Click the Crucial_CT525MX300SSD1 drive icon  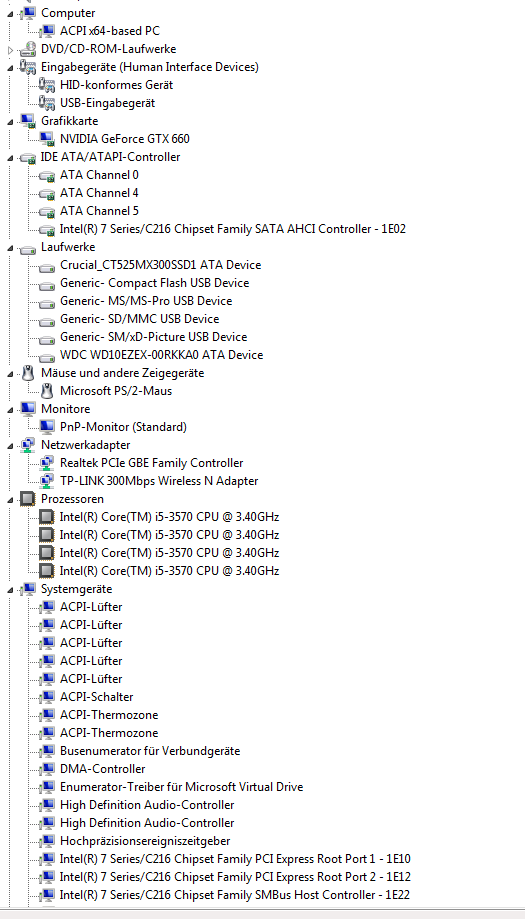[47, 267]
